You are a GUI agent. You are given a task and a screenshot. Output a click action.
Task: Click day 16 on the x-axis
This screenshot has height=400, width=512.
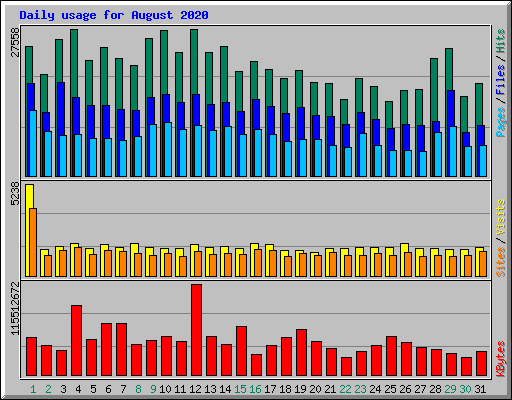pyautogui.click(x=255, y=389)
